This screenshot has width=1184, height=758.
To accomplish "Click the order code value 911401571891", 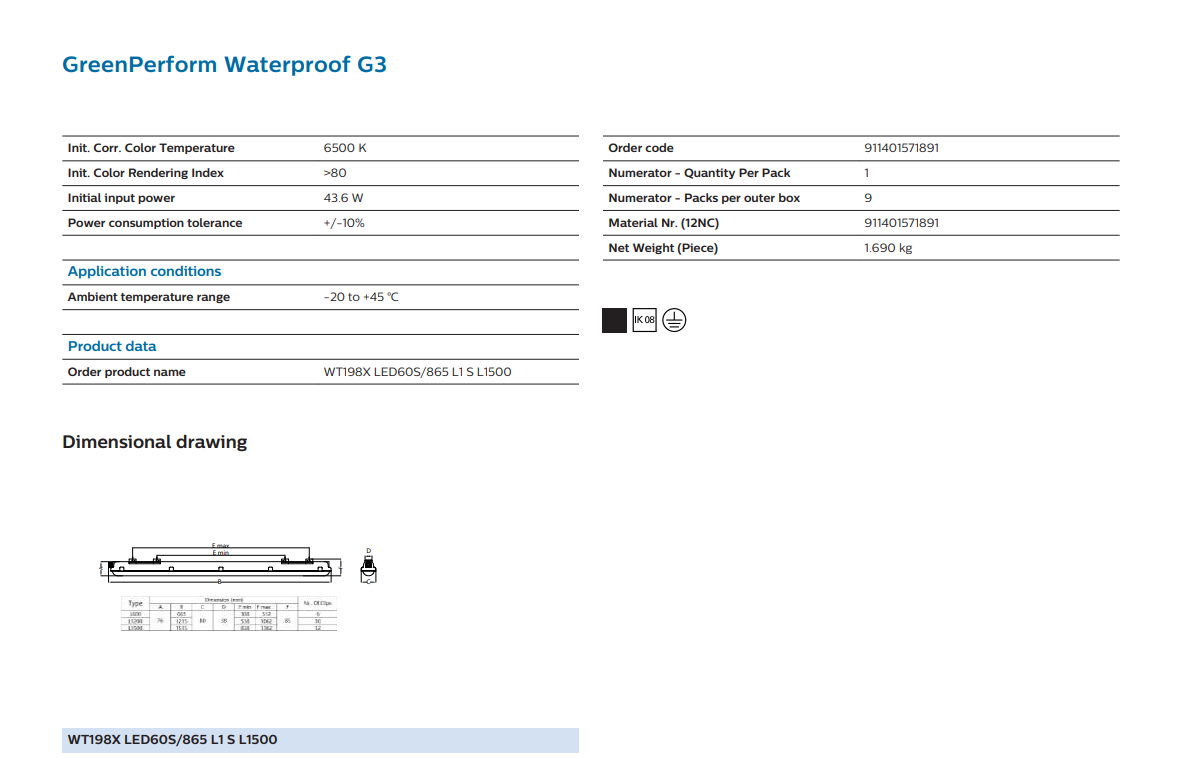I will tap(901, 148).
